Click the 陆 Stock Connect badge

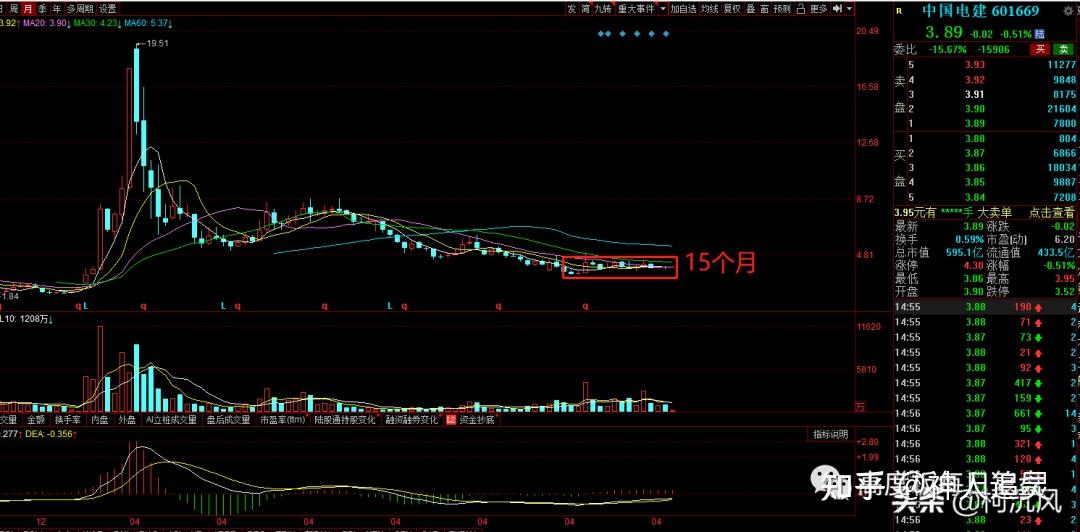tap(1039, 33)
